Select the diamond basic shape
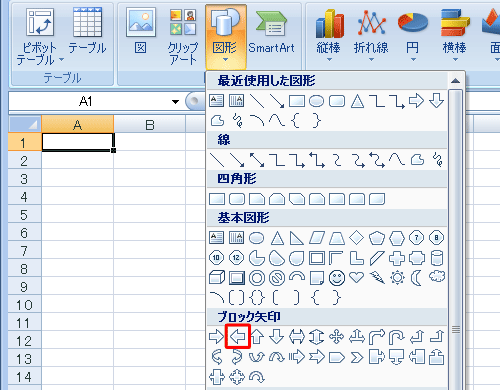500x390 pixels. click(357, 238)
